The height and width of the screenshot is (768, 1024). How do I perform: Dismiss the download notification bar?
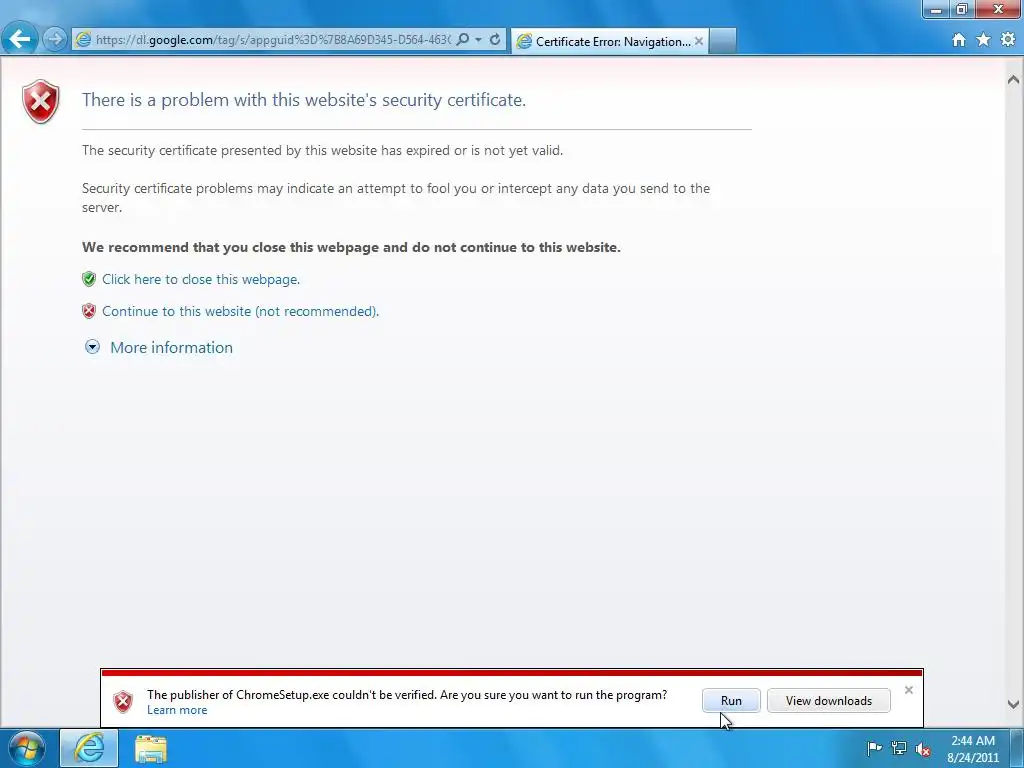click(x=908, y=690)
